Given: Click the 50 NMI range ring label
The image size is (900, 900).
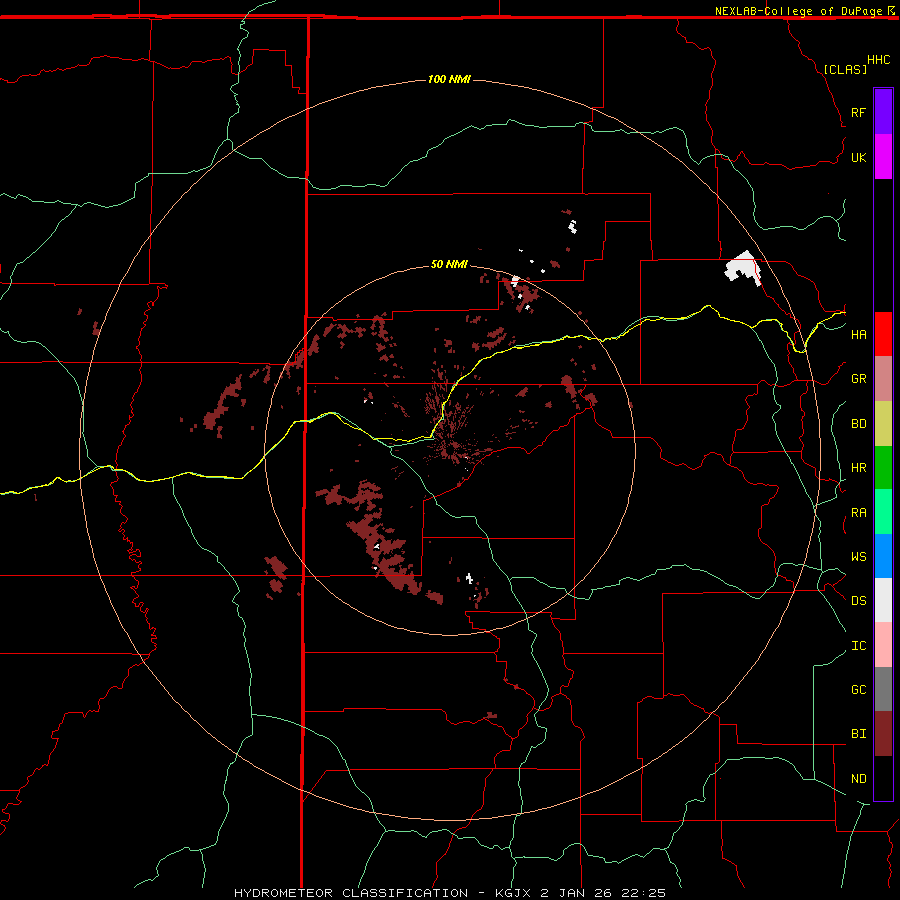Looking at the screenshot, I should 449,264.
